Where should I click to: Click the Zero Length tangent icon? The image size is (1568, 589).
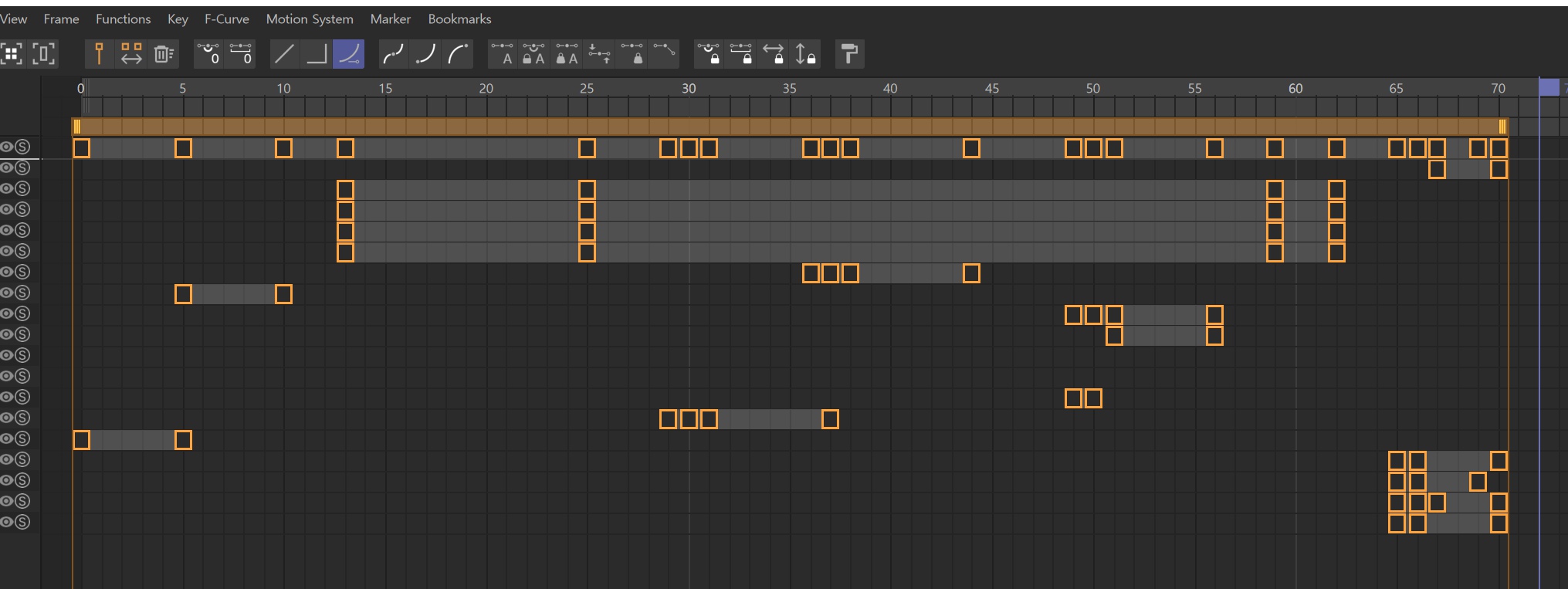pos(241,54)
